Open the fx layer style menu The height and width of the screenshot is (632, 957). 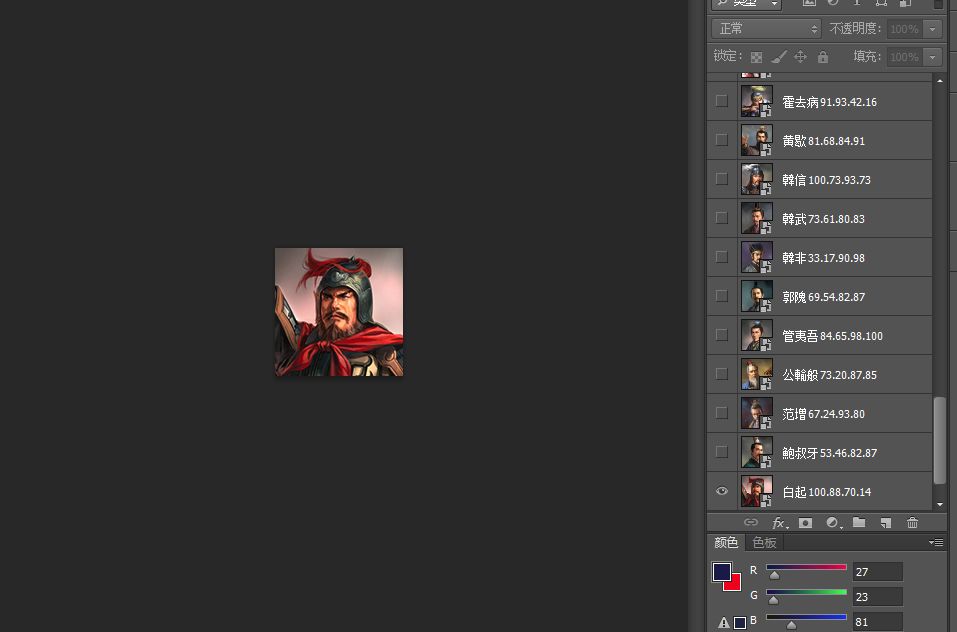pos(779,523)
